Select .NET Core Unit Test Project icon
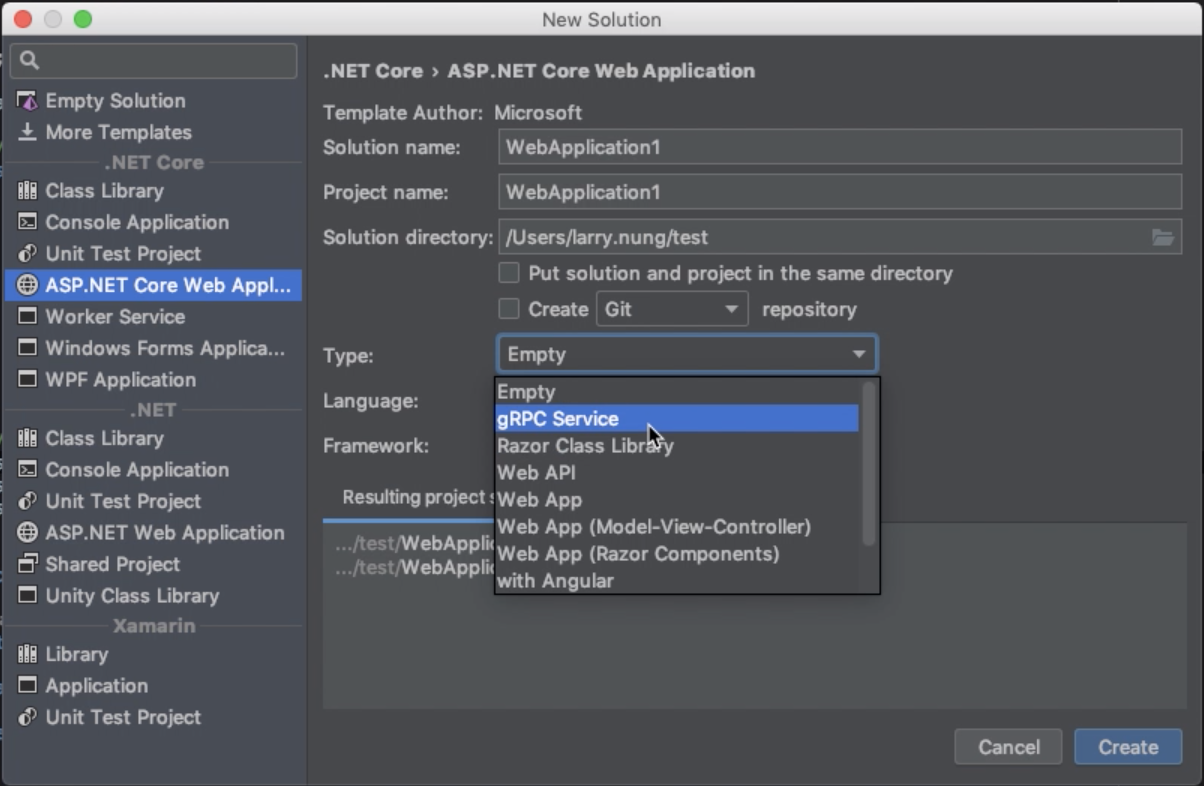This screenshot has height=786, width=1204. (x=28, y=254)
